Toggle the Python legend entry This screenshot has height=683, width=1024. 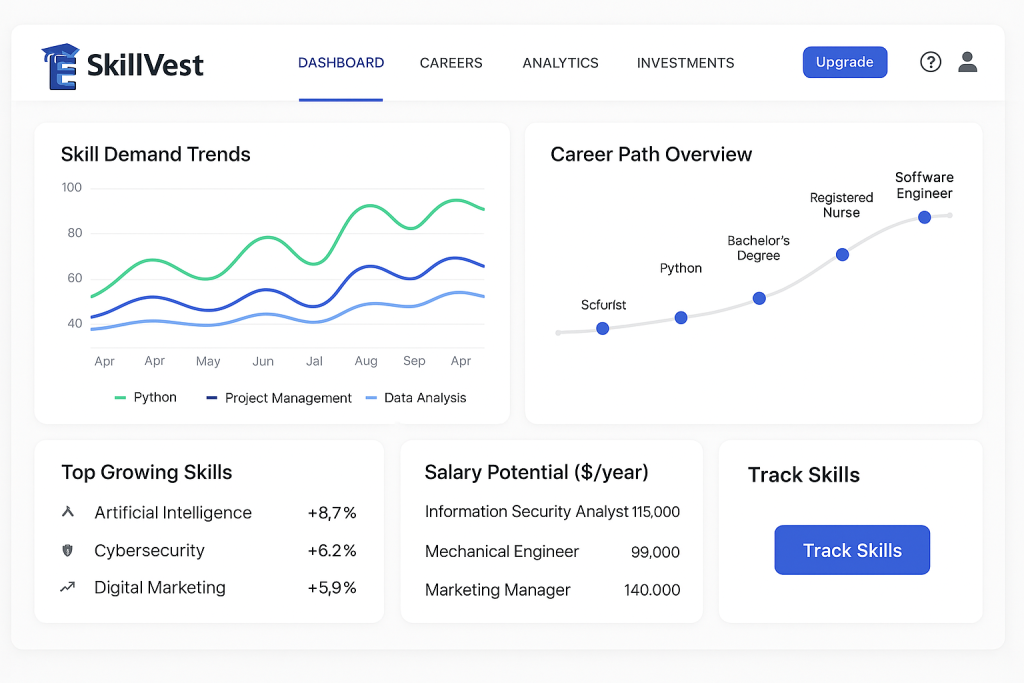click(x=146, y=397)
